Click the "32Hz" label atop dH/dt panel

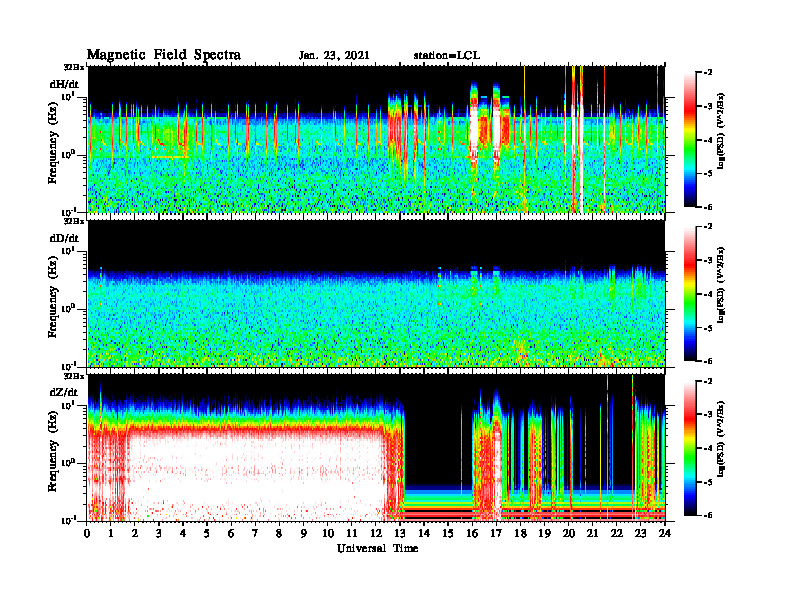coord(74,67)
